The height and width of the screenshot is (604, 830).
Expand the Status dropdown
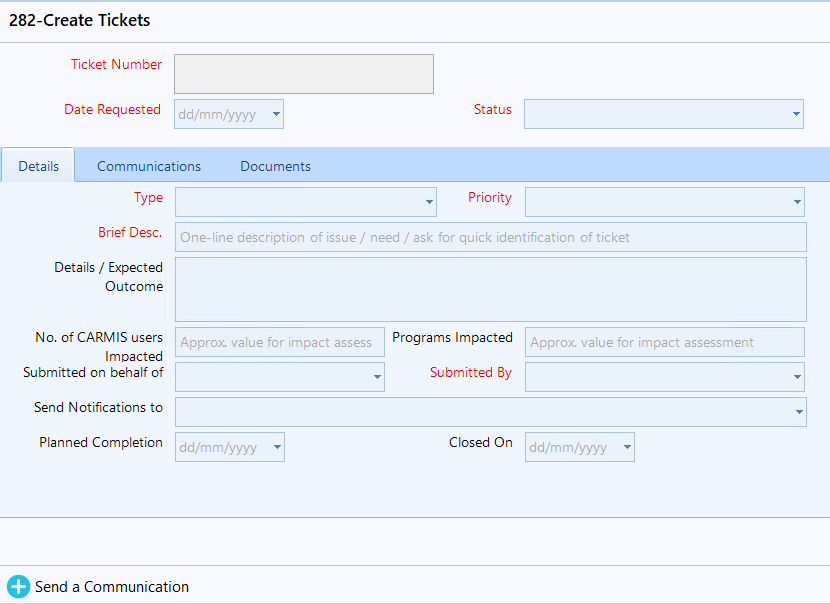pos(796,114)
